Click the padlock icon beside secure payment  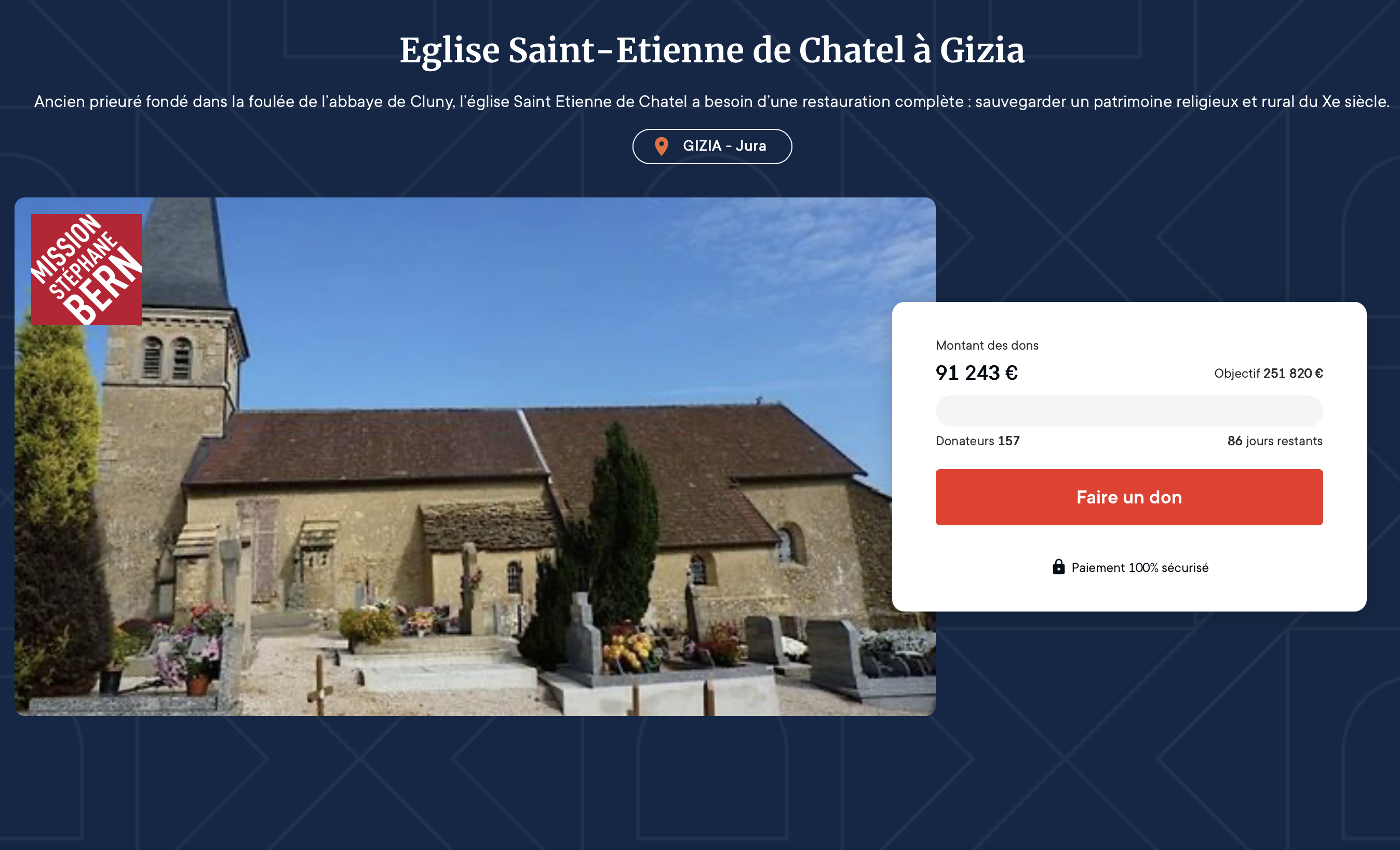pyautogui.click(x=1058, y=567)
